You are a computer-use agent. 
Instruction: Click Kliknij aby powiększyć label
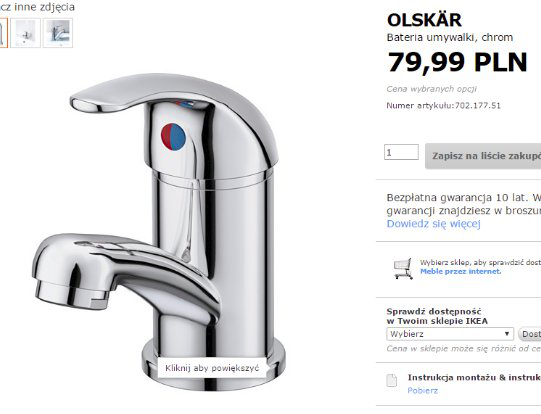tap(212, 368)
